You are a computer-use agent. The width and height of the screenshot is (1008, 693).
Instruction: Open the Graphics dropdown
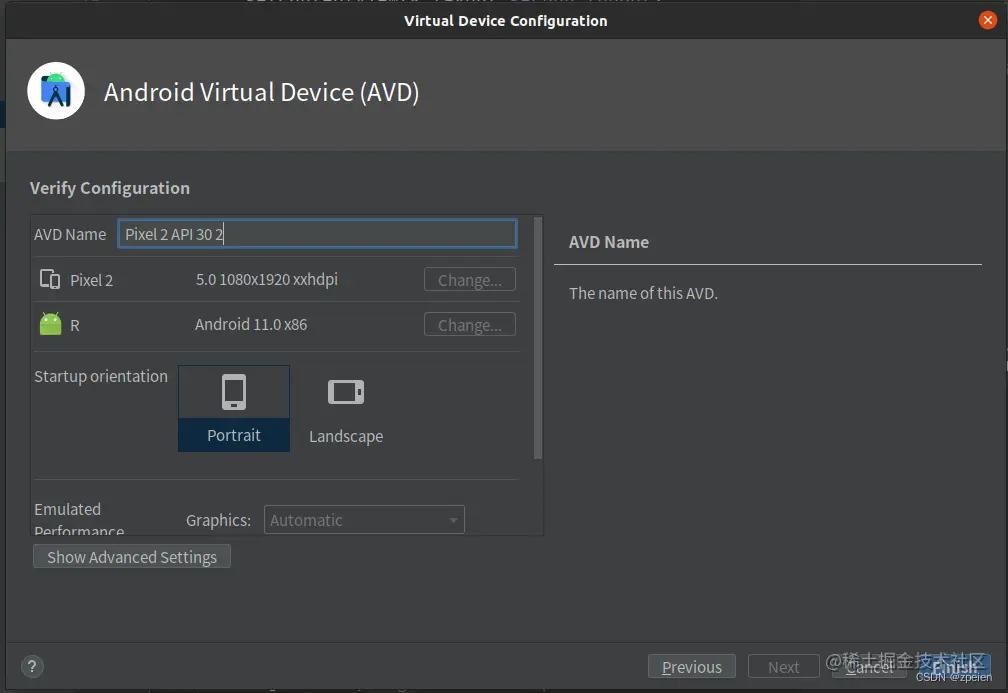point(364,519)
